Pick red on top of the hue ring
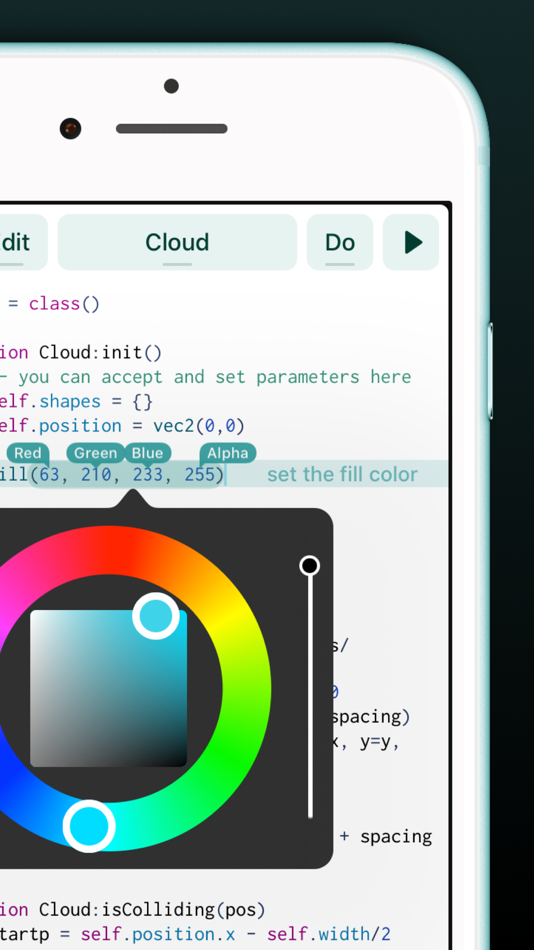This screenshot has height=950, width=534. 118,550
